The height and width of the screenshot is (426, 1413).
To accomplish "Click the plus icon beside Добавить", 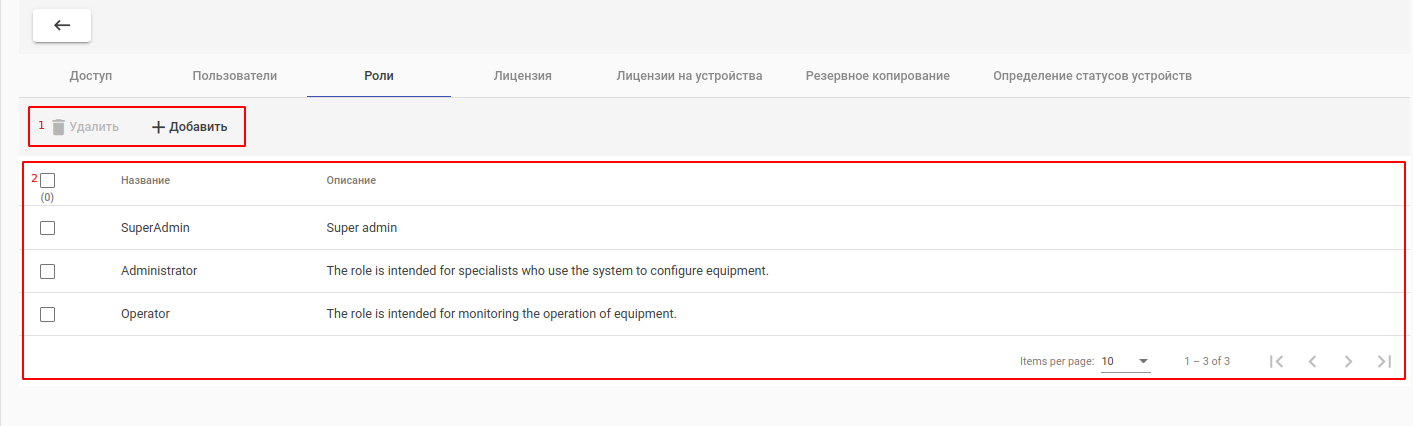I will click(x=158, y=127).
